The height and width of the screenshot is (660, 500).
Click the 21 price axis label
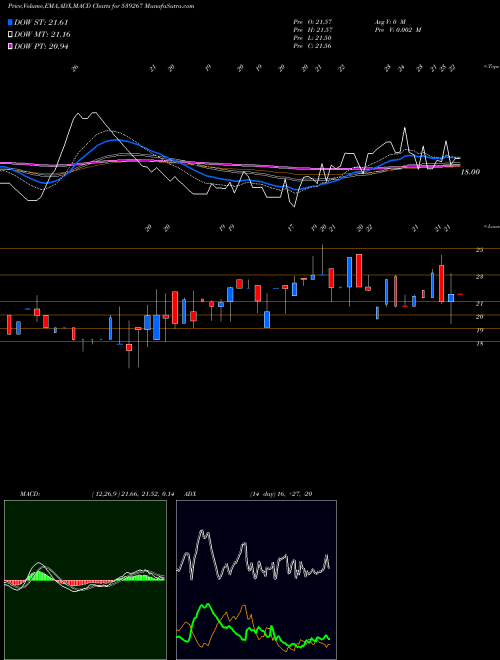[479, 303]
